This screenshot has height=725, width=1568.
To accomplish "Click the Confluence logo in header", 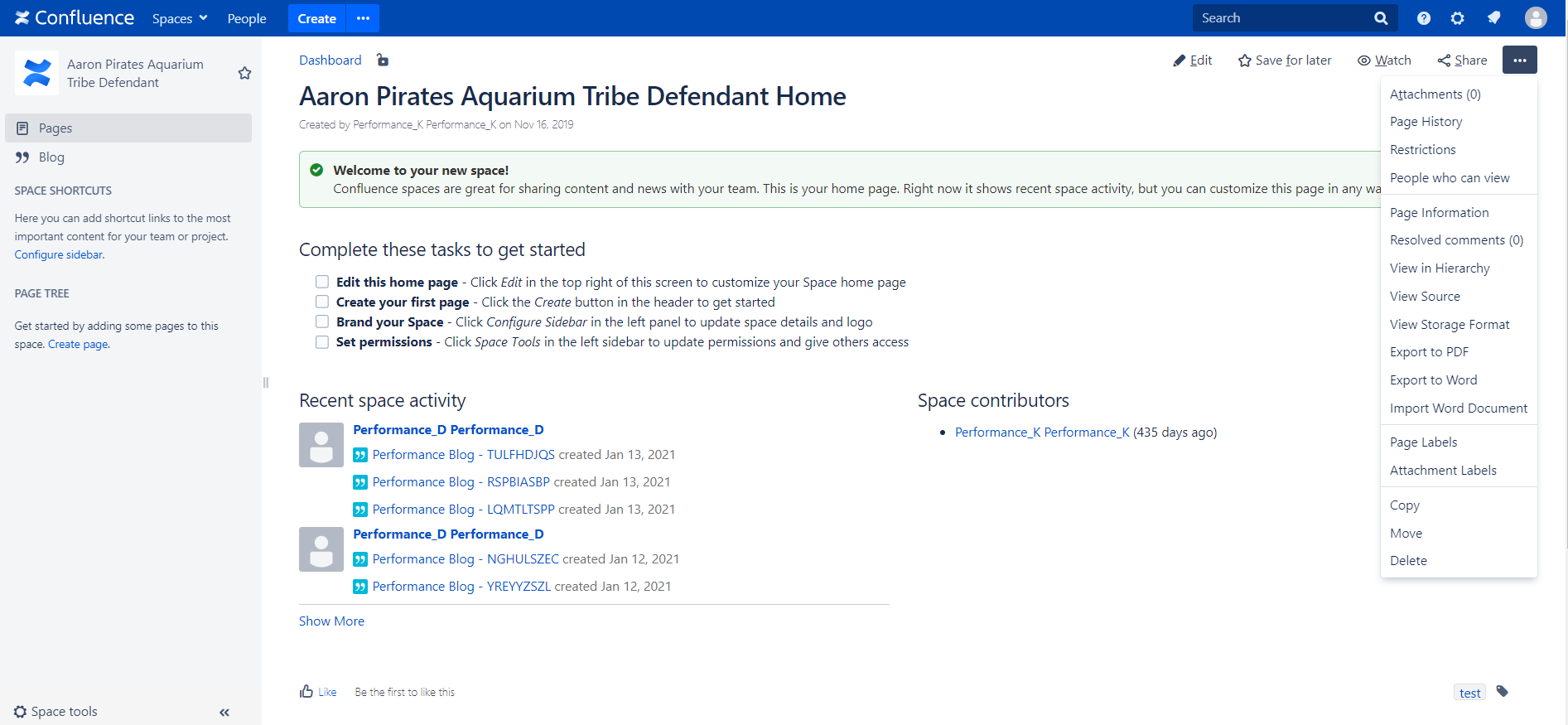I will coord(75,18).
